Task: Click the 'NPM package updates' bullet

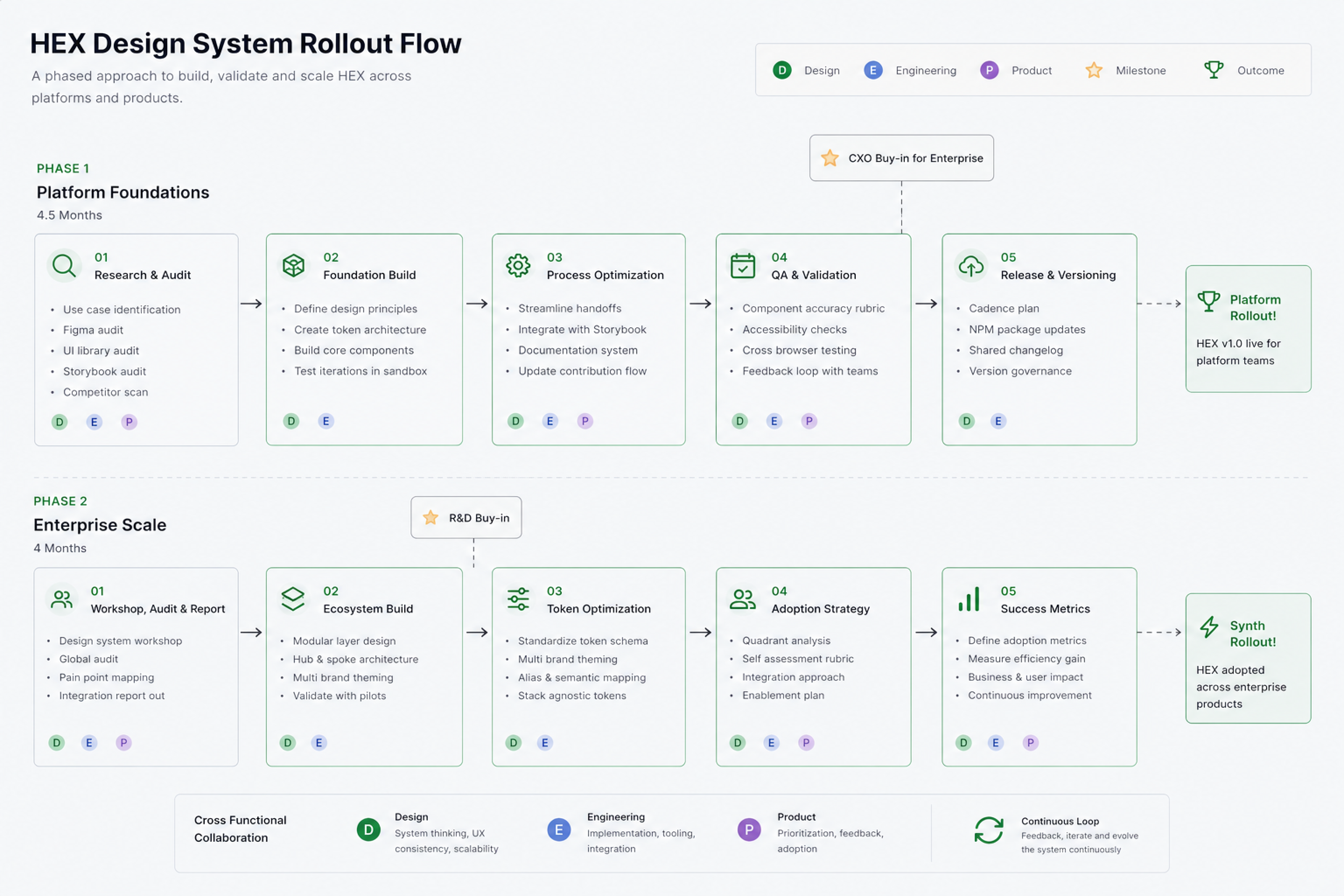Action: pos(1027,329)
